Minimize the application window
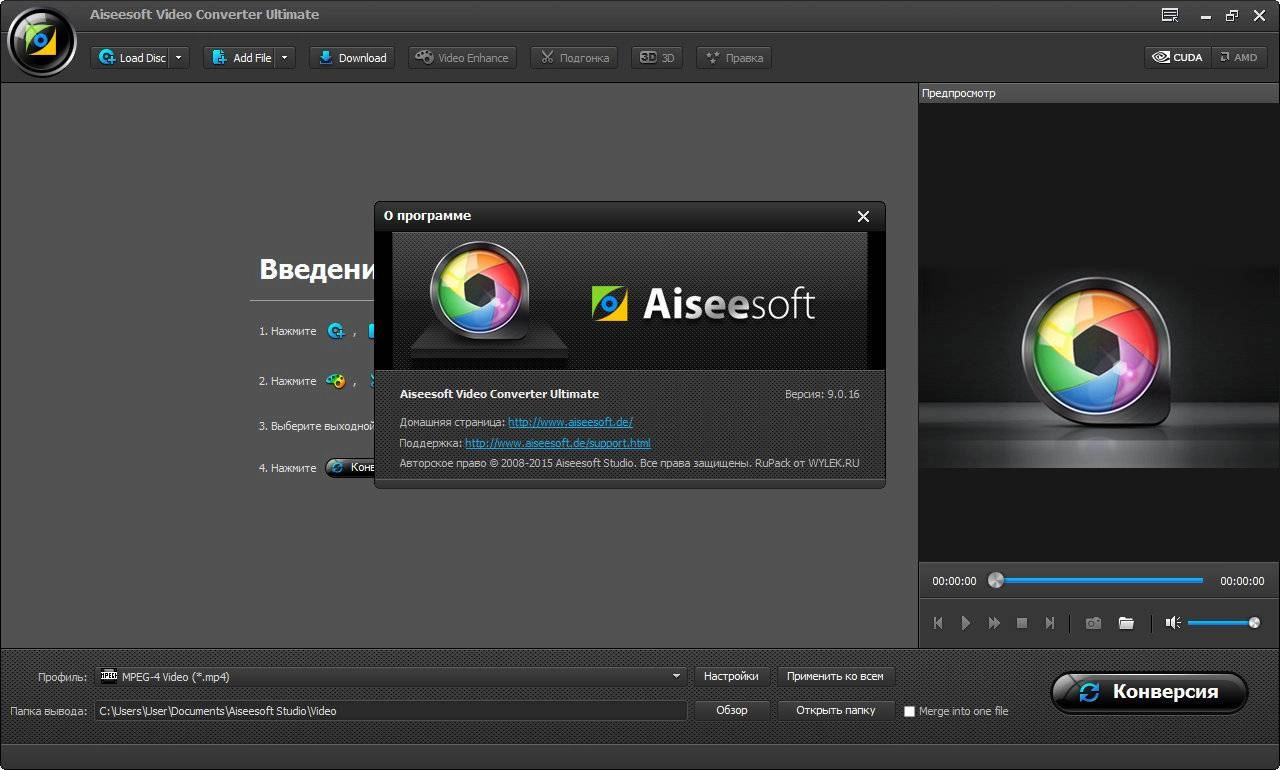Image resolution: width=1280 pixels, height=770 pixels. tap(1207, 15)
